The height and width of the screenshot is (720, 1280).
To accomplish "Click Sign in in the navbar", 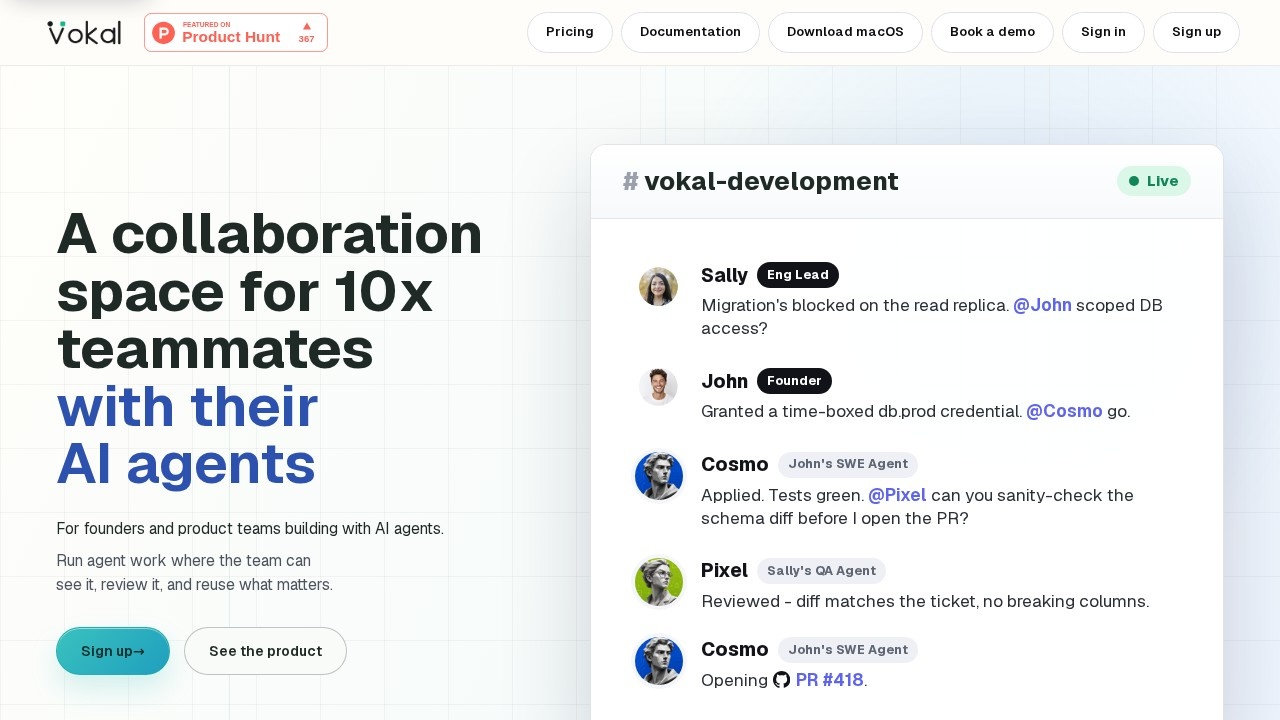I will click(1103, 32).
